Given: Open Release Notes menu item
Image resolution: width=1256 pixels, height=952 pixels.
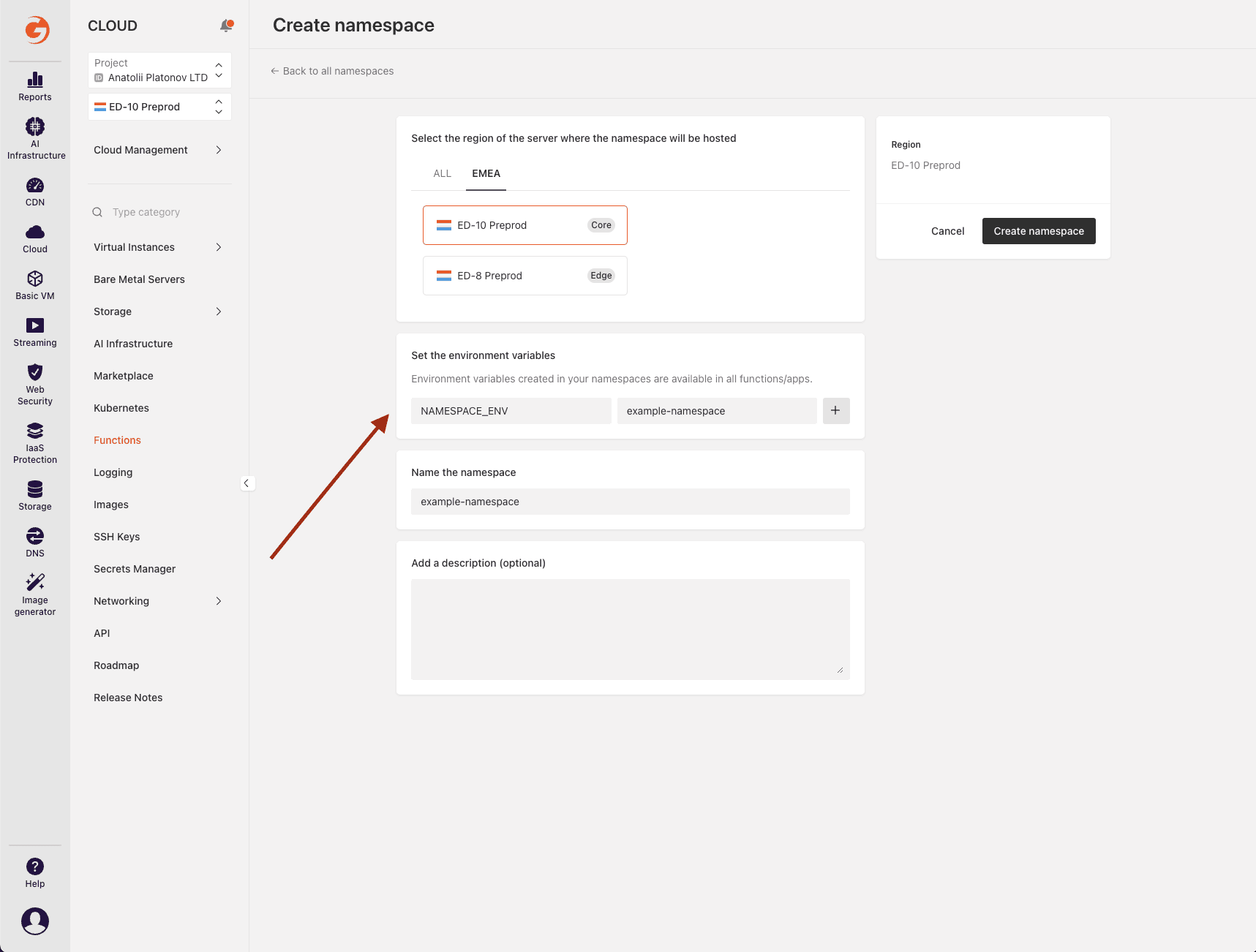Looking at the screenshot, I should 128,698.
